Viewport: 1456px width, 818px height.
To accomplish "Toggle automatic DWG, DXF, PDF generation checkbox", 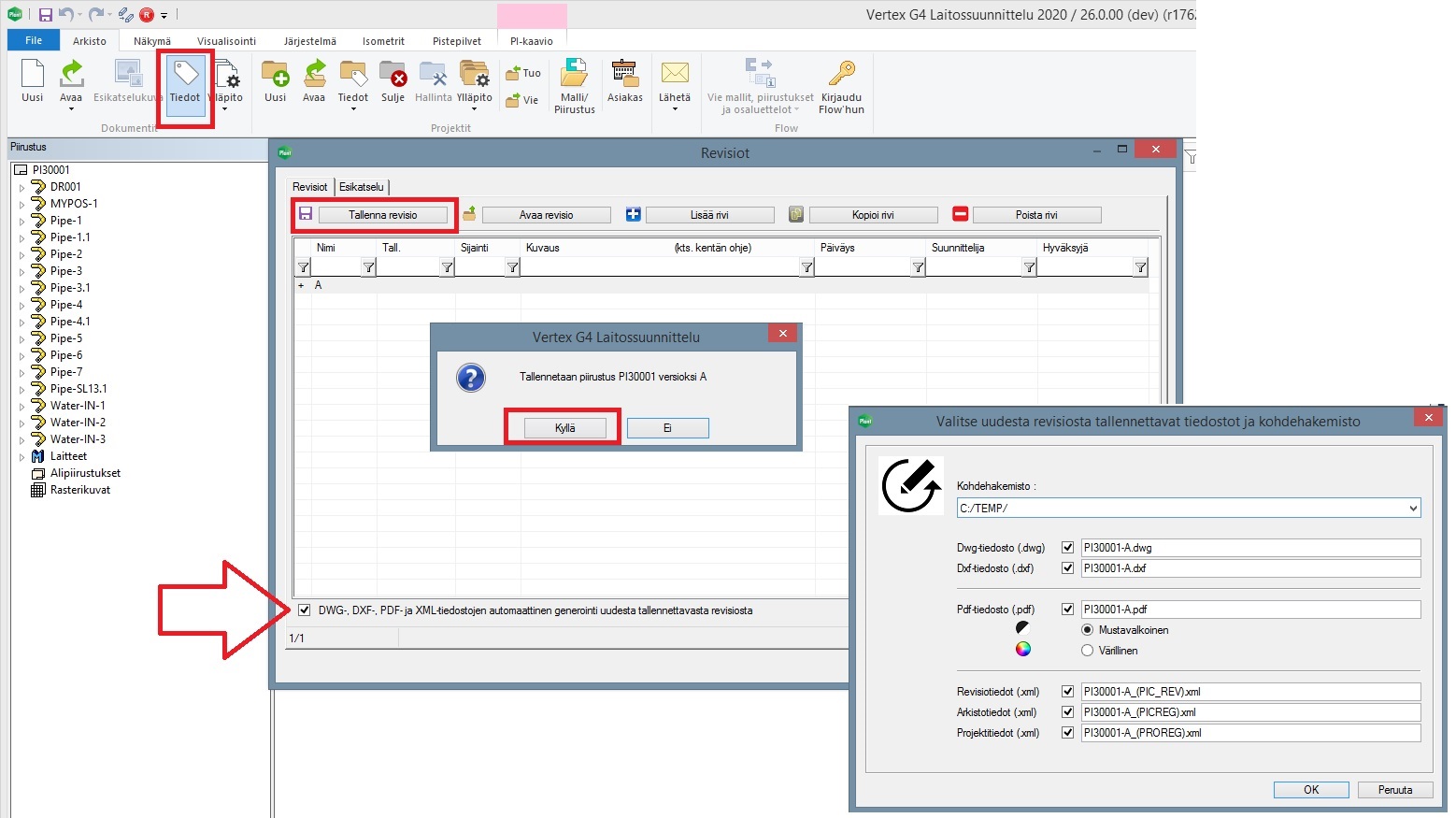I will pos(305,610).
